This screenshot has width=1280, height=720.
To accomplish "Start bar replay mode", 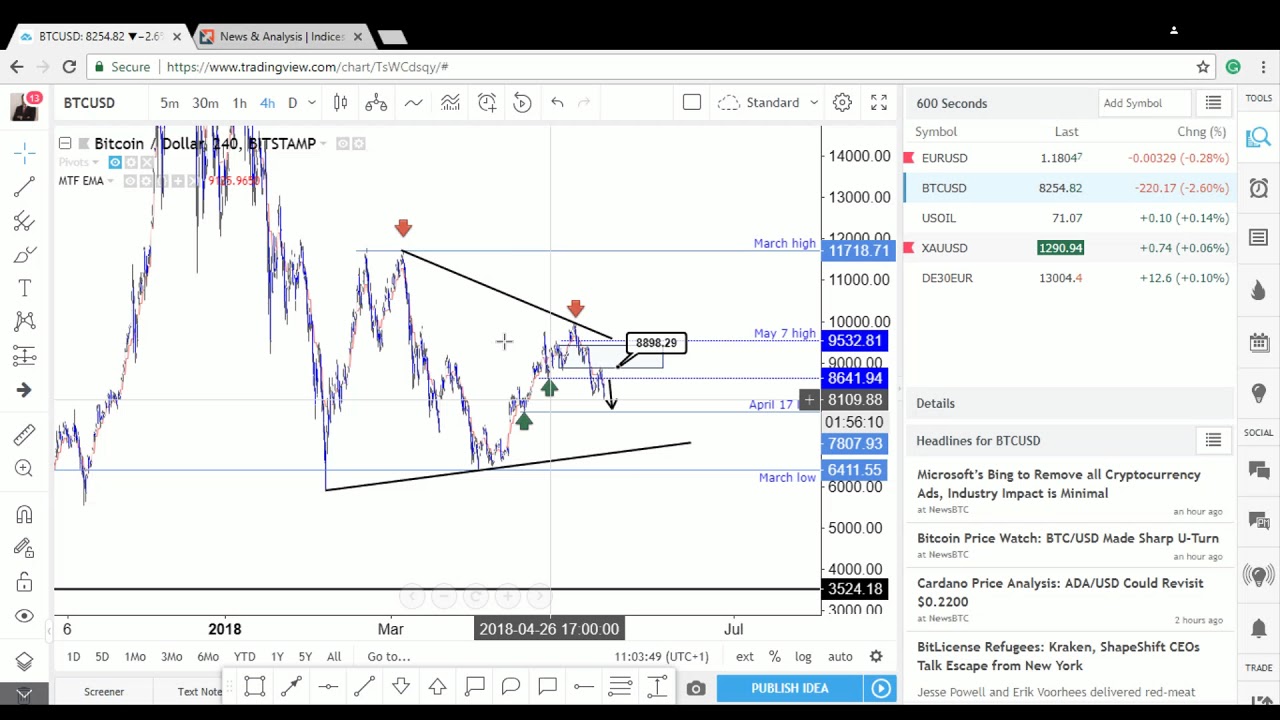I will [x=522, y=103].
